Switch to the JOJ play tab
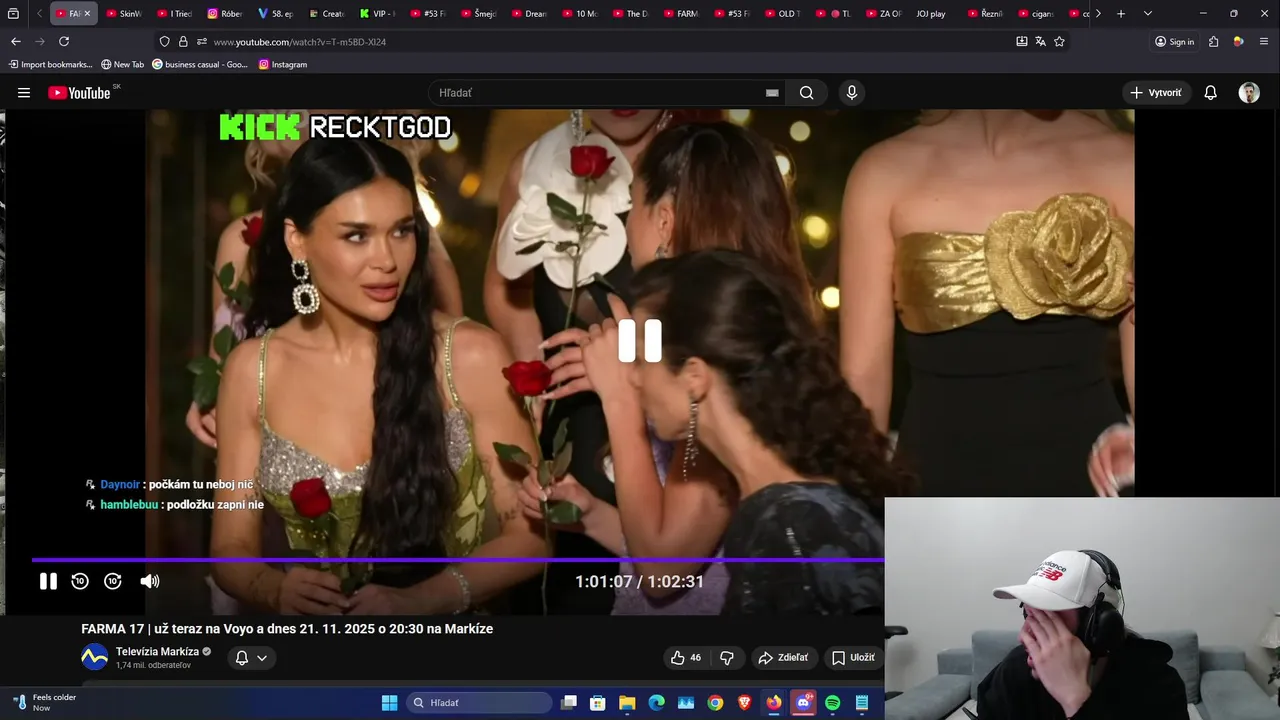Image resolution: width=1280 pixels, height=720 pixels. pyautogui.click(x=931, y=14)
